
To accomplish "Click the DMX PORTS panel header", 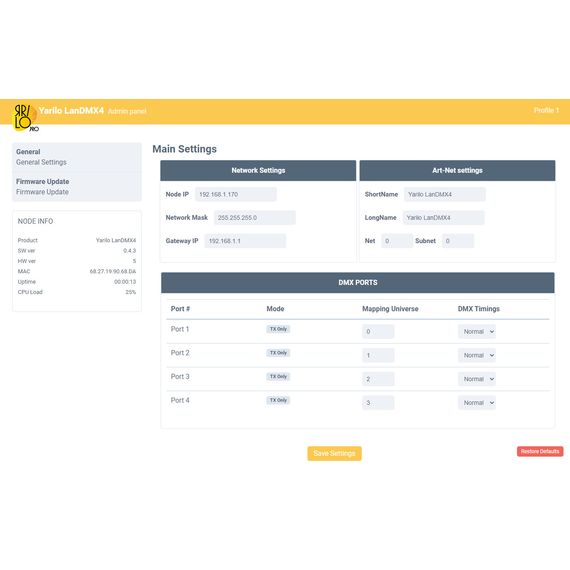I will (358, 282).
